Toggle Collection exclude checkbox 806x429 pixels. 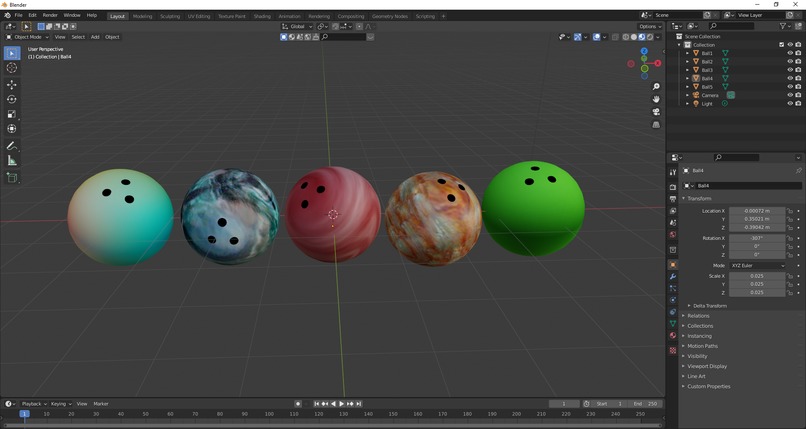[x=782, y=45]
